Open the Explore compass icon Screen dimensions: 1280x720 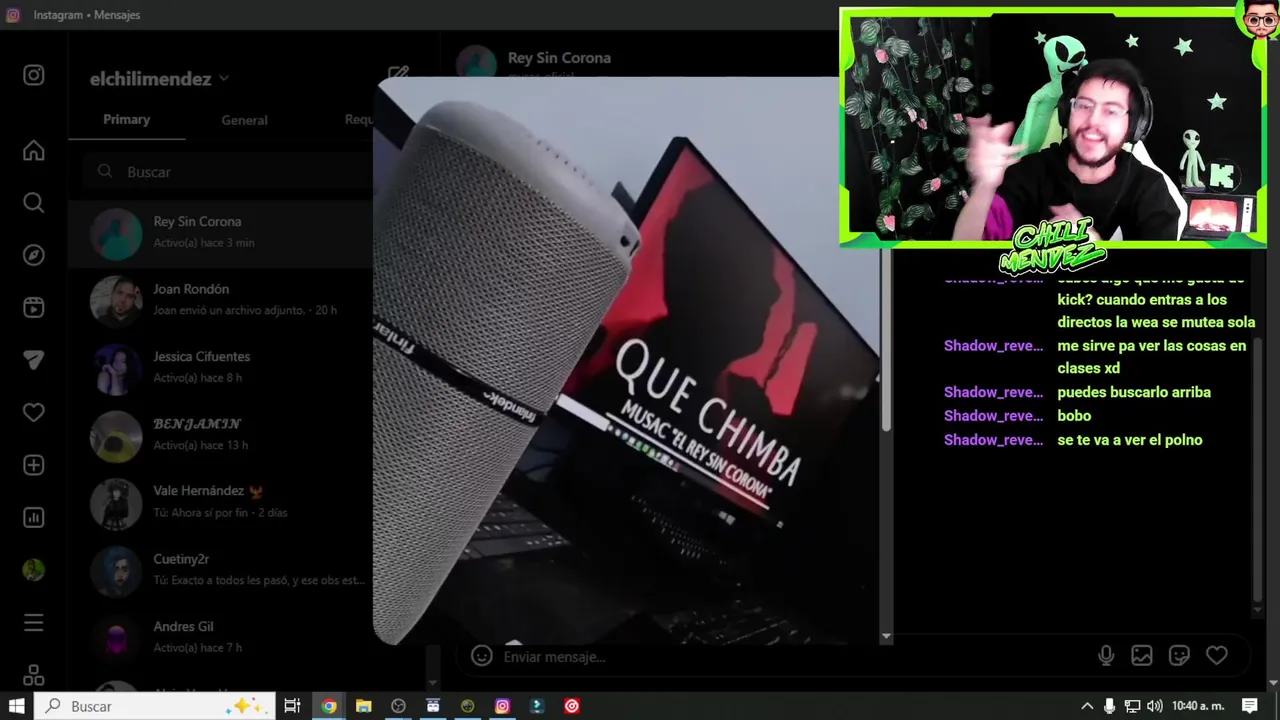tap(33, 255)
